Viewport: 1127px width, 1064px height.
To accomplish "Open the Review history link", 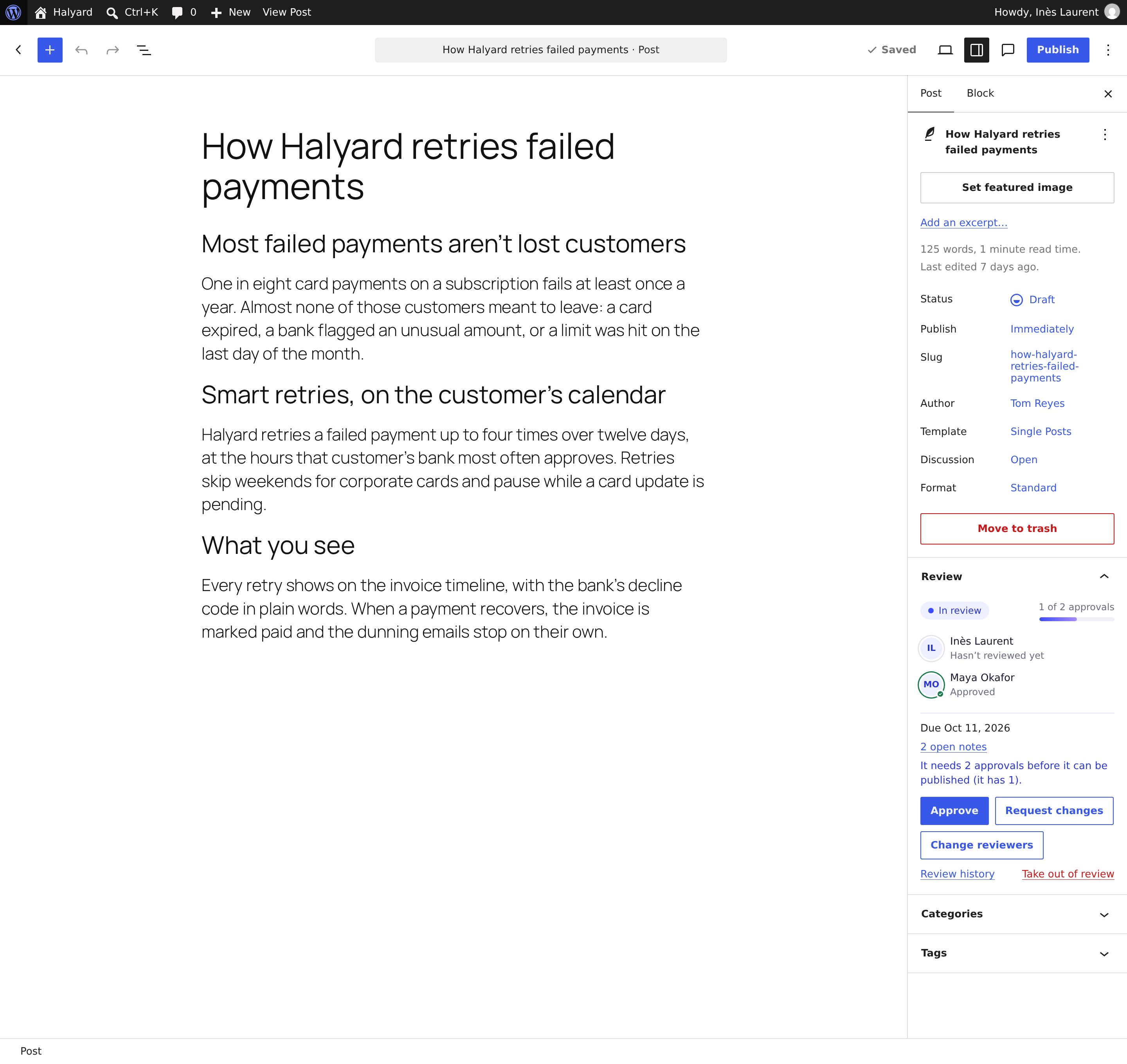I will click(957, 873).
